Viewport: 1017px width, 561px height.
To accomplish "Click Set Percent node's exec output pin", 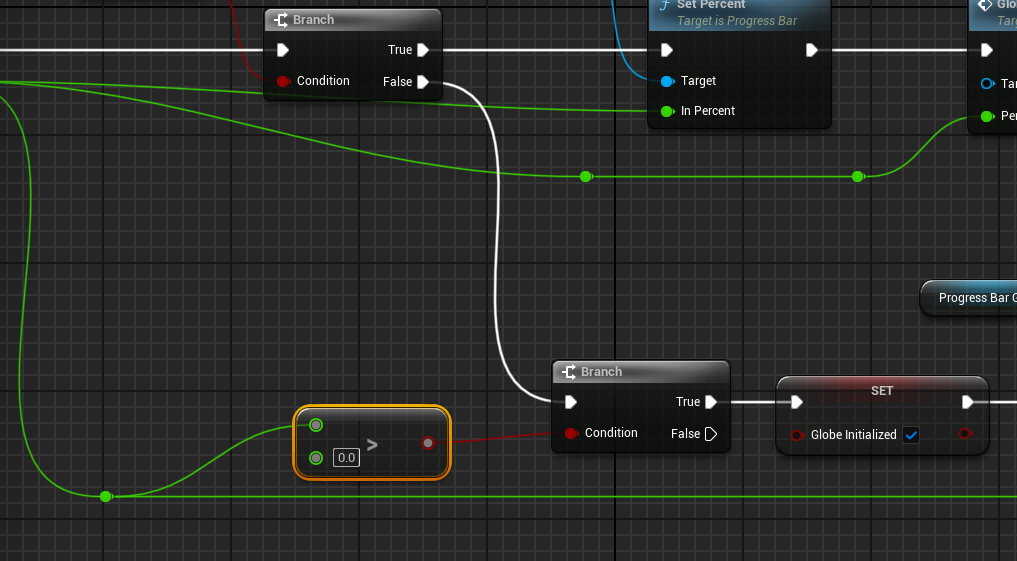I will point(811,50).
